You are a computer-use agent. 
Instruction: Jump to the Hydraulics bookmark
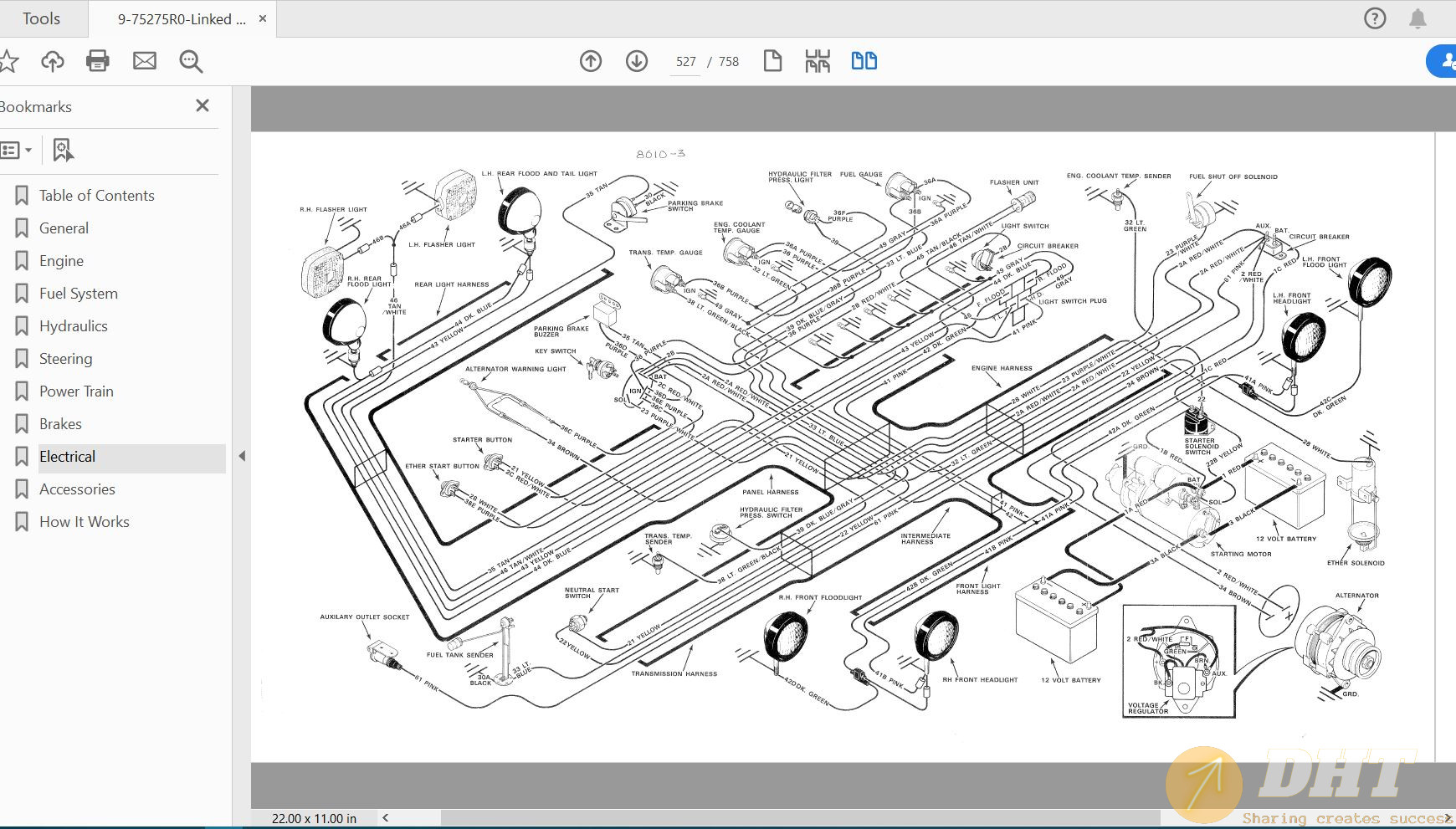(73, 325)
